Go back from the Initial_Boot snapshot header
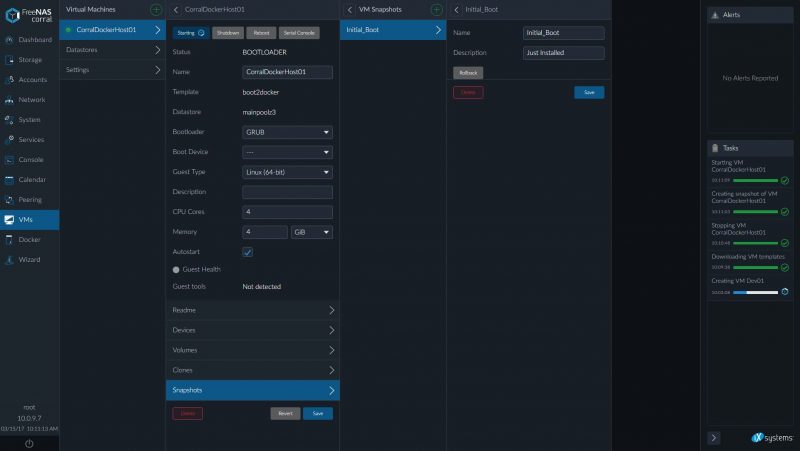The width and height of the screenshot is (800, 451). pos(457,9)
